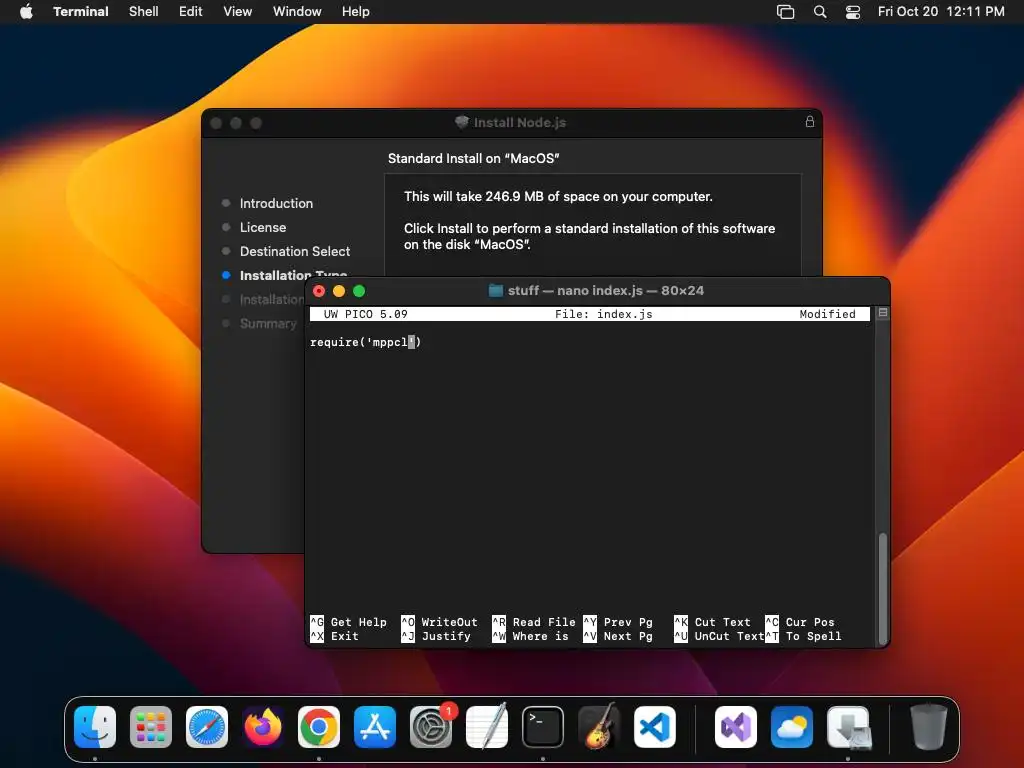Click the ^X Exit shortcut
Image resolution: width=1024 pixels, height=768 pixels.
pos(334,636)
